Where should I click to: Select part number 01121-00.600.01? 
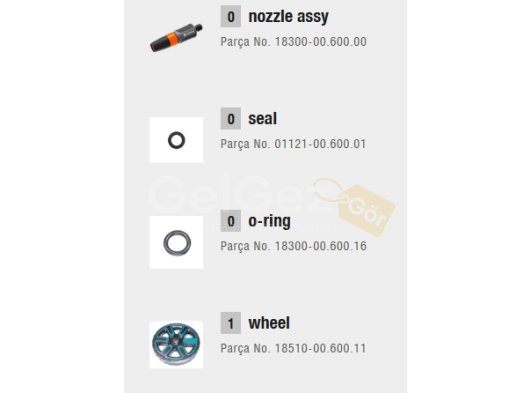coord(320,144)
